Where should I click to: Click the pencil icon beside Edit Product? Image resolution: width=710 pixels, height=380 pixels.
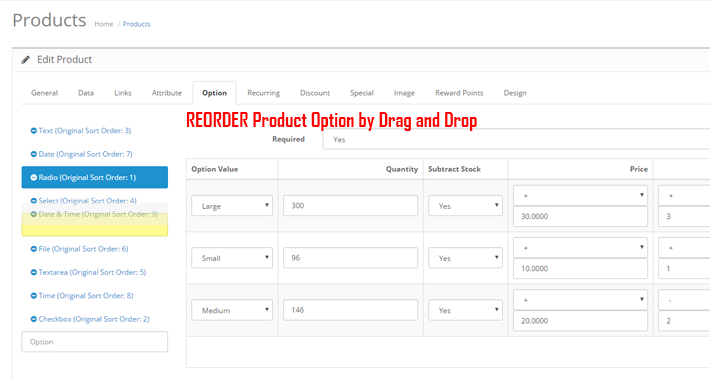(x=26, y=60)
